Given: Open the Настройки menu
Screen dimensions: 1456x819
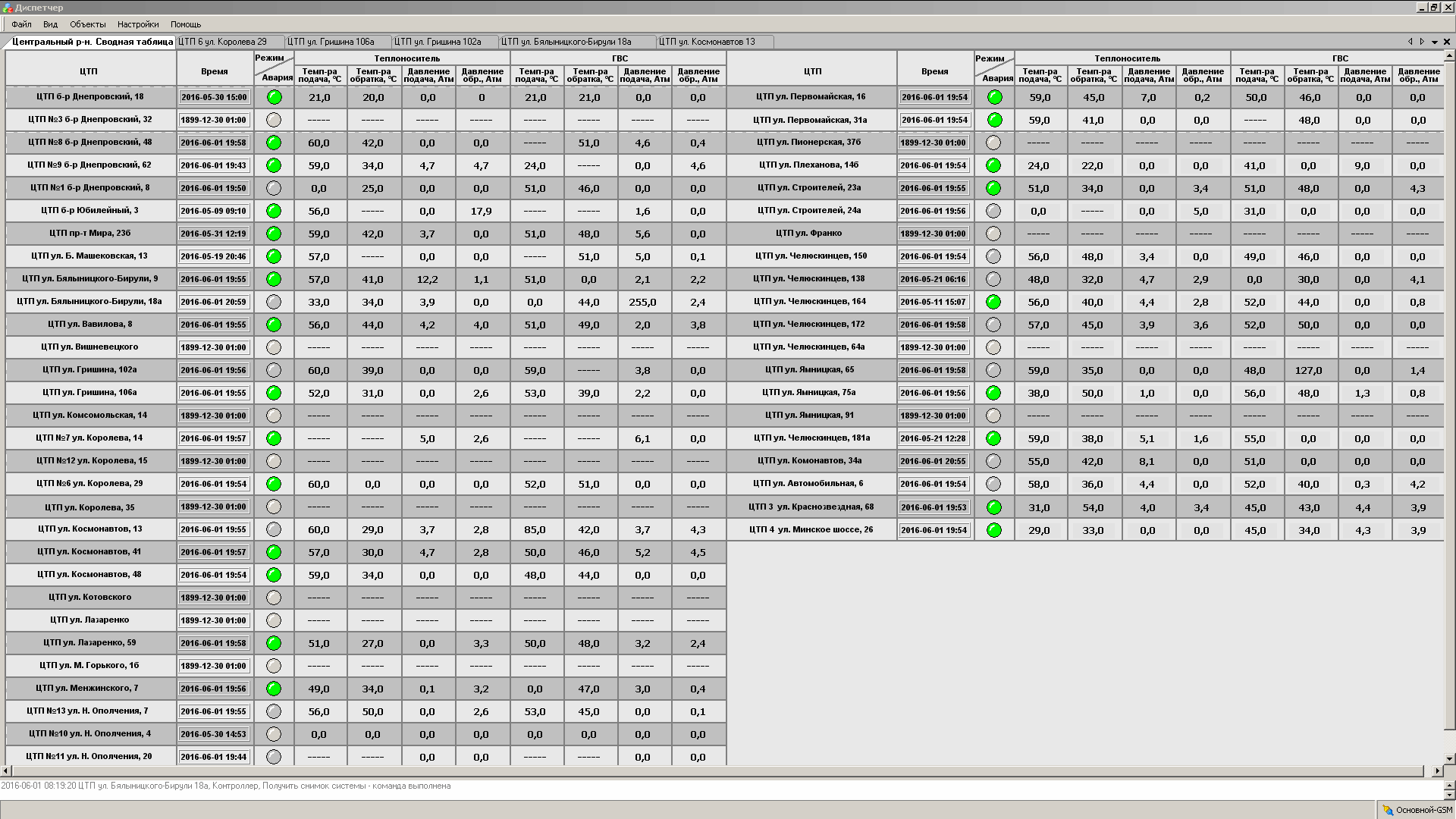Looking at the screenshot, I should point(138,24).
